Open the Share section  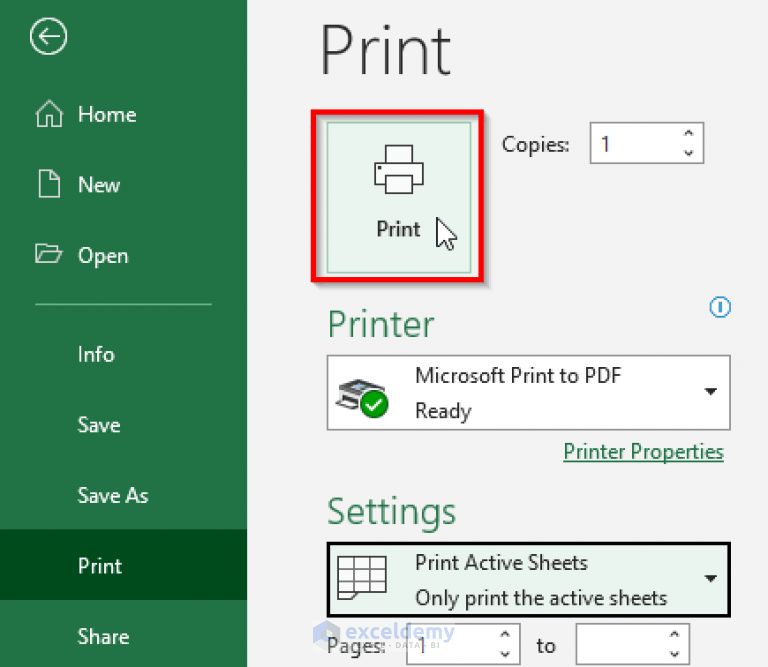[103, 636]
